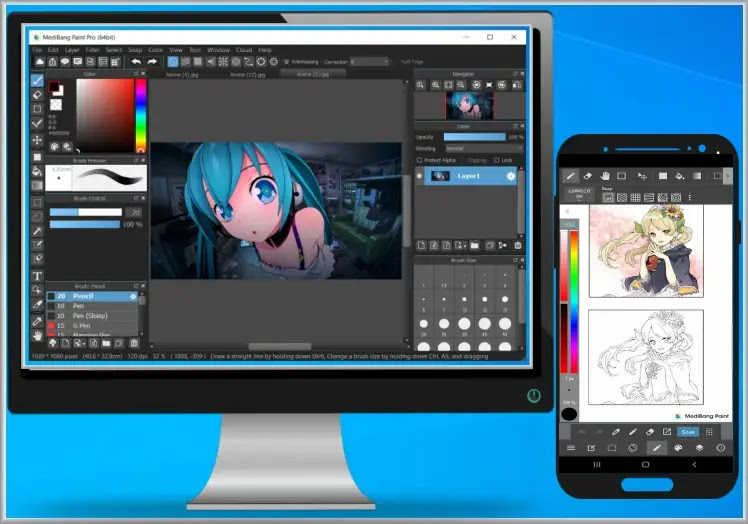The image size is (748, 524).
Task: Open the Filter menu
Action: [93, 50]
